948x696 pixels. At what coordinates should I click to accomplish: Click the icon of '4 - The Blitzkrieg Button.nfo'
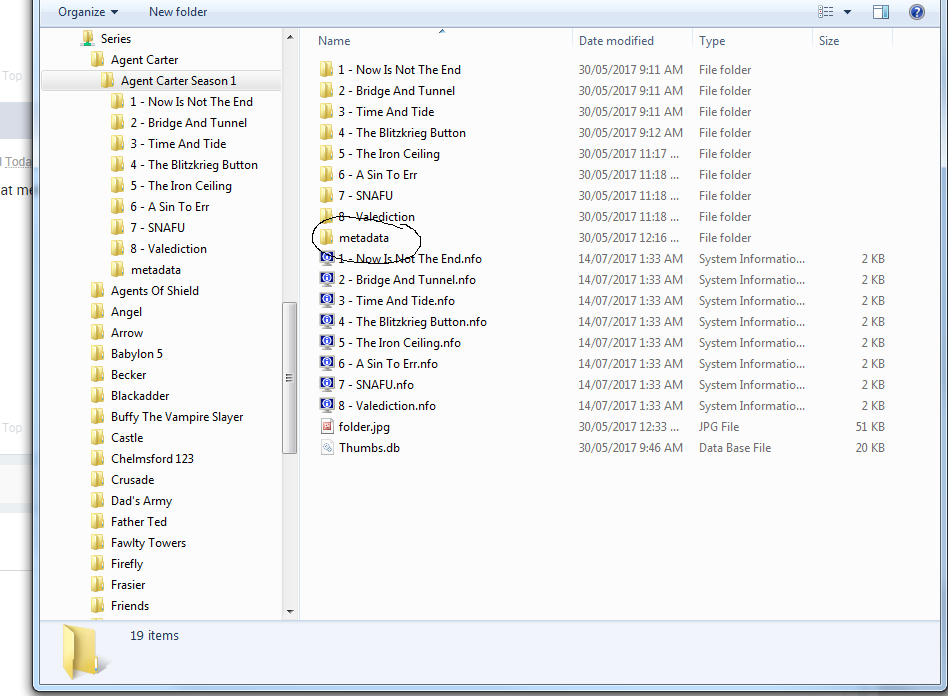[326, 321]
